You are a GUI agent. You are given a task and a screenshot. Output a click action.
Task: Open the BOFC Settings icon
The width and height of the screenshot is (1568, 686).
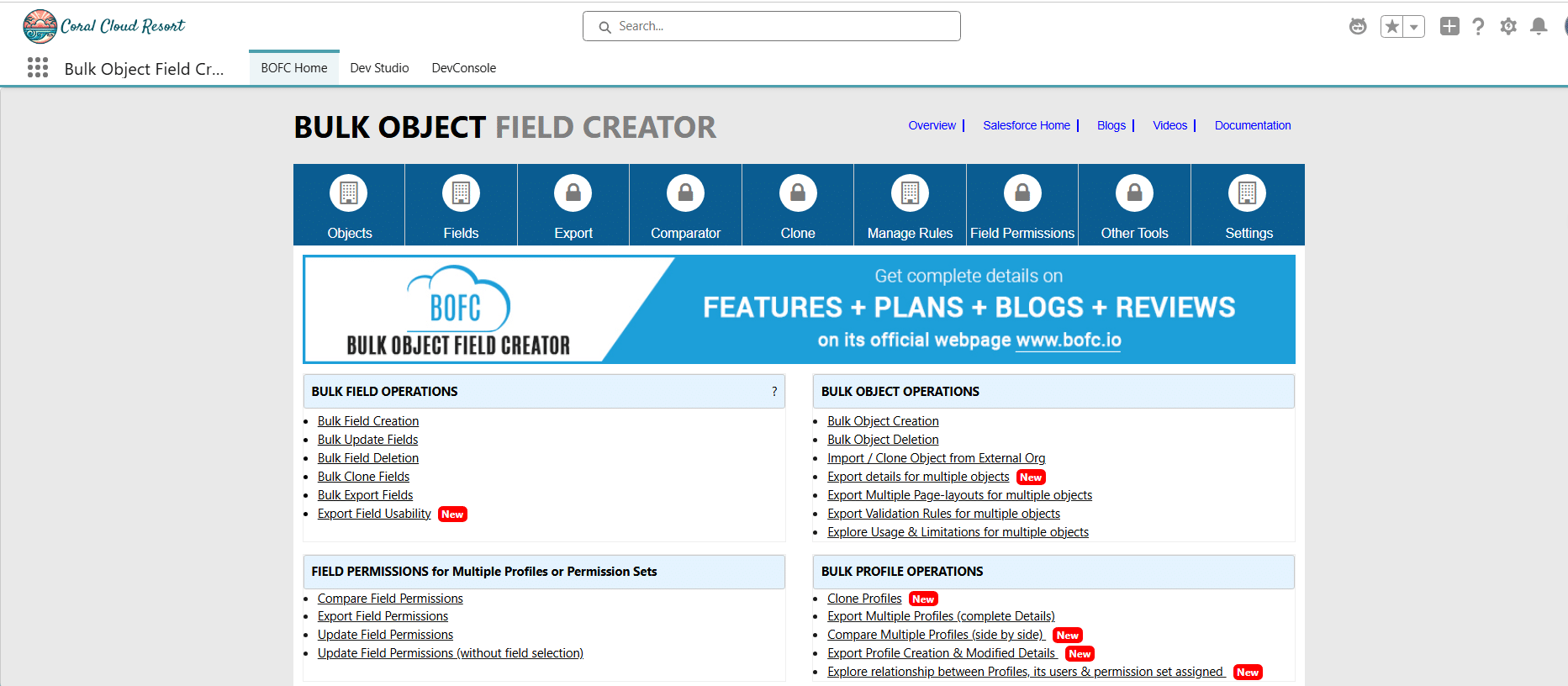pyautogui.click(x=1248, y=193)
